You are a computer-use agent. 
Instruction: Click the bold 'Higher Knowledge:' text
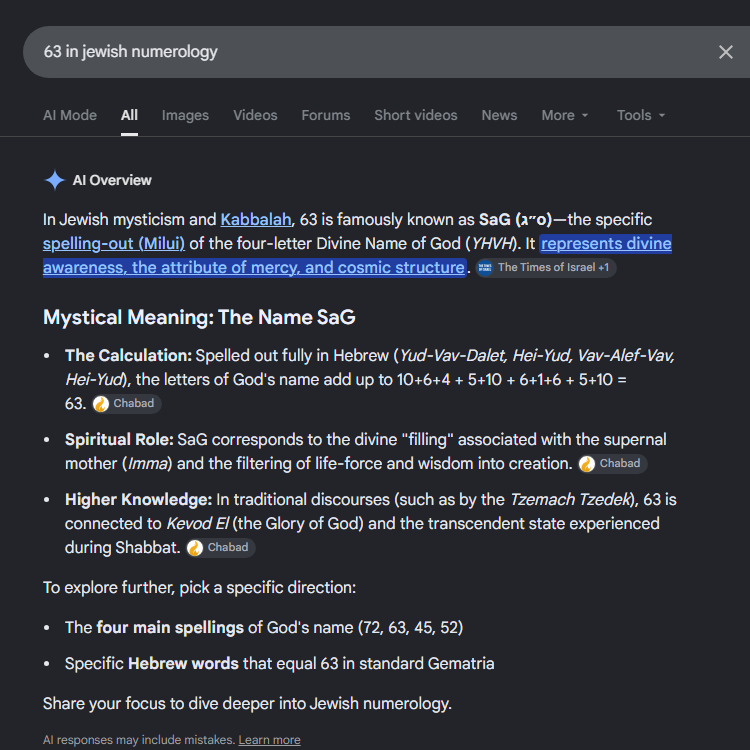click(x=138, y=499)
